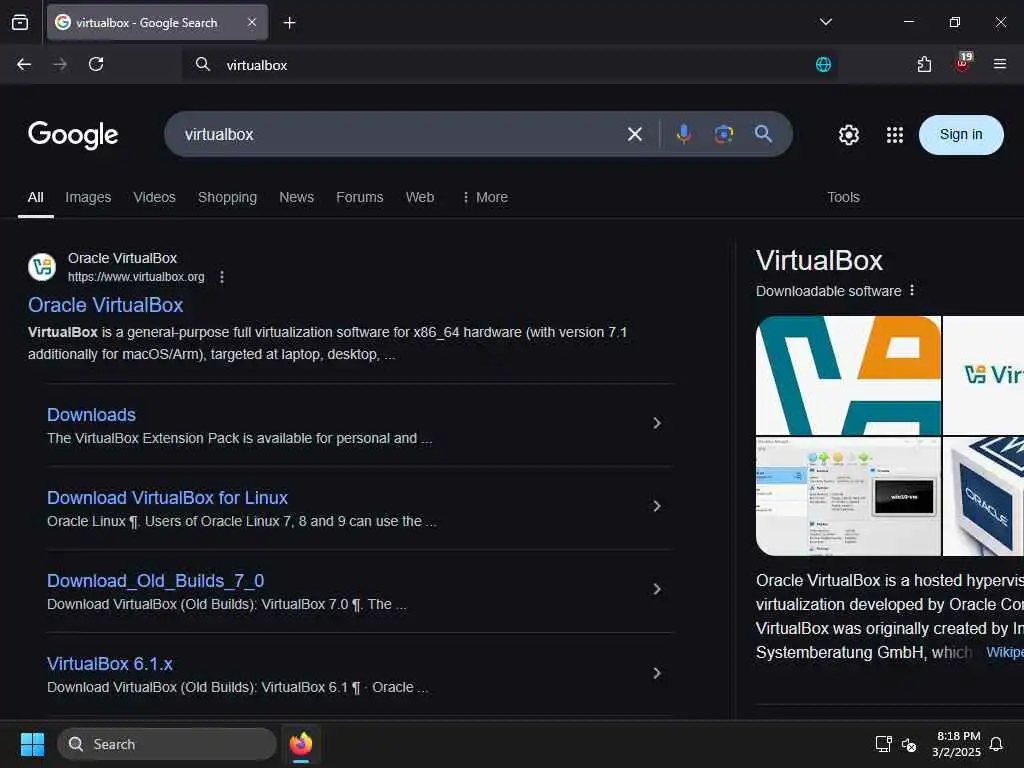1024x768 pixels.
Task: Open a new browser tab
Action: [289, 23]
